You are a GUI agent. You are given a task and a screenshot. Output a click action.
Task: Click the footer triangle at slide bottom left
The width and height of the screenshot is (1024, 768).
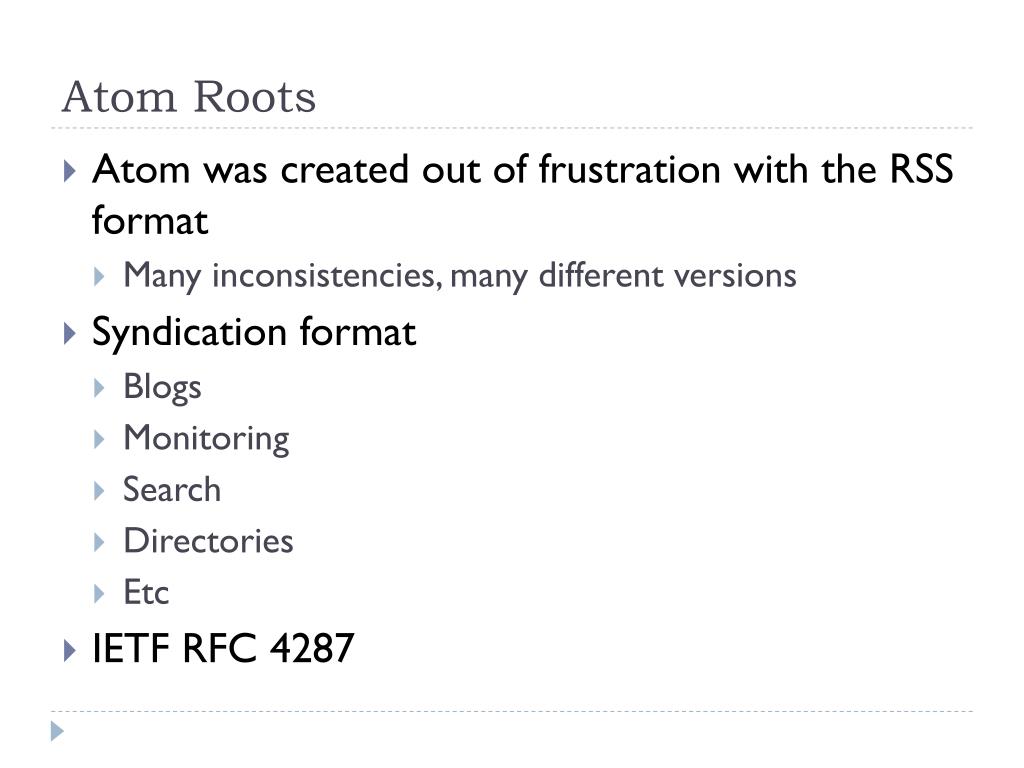[57, 731]
